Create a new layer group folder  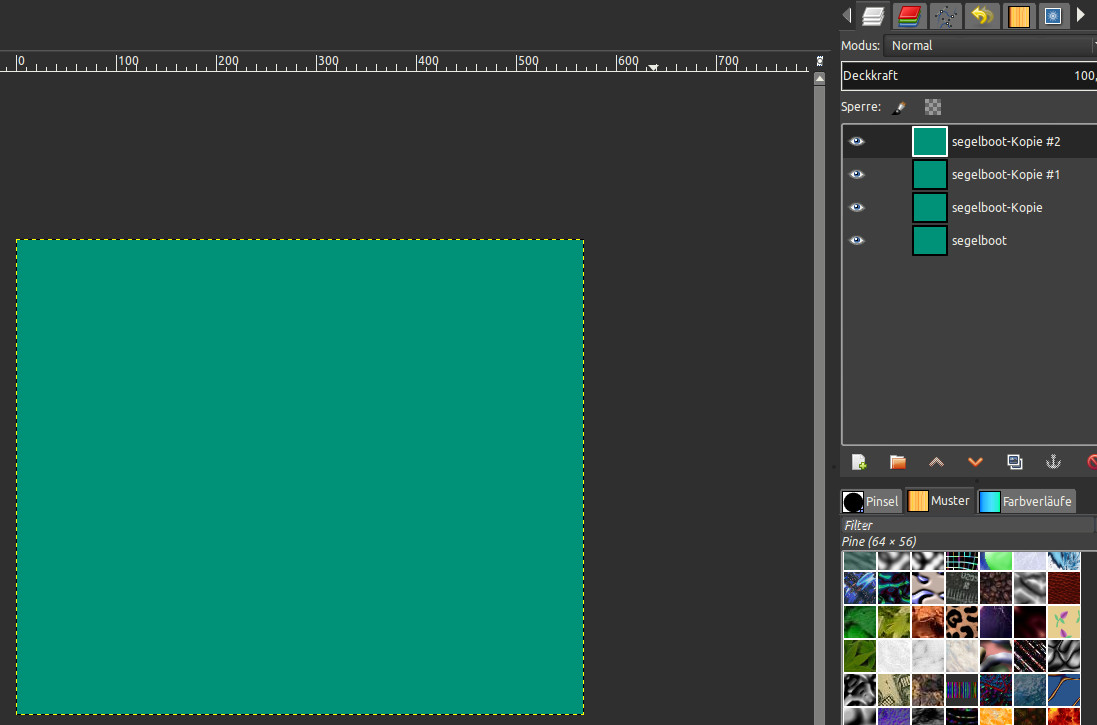coord(897,462)
